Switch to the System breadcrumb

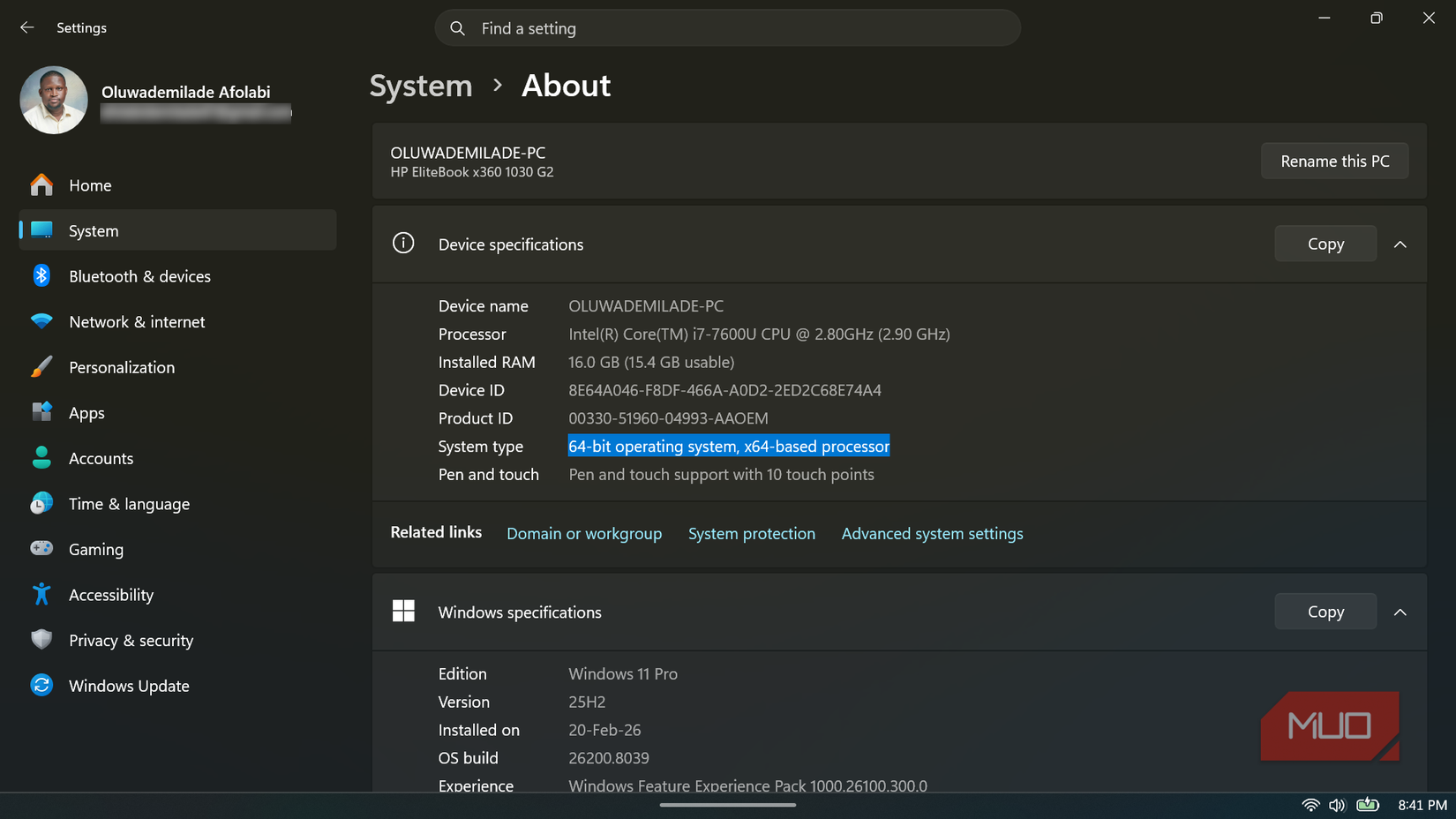421,86
